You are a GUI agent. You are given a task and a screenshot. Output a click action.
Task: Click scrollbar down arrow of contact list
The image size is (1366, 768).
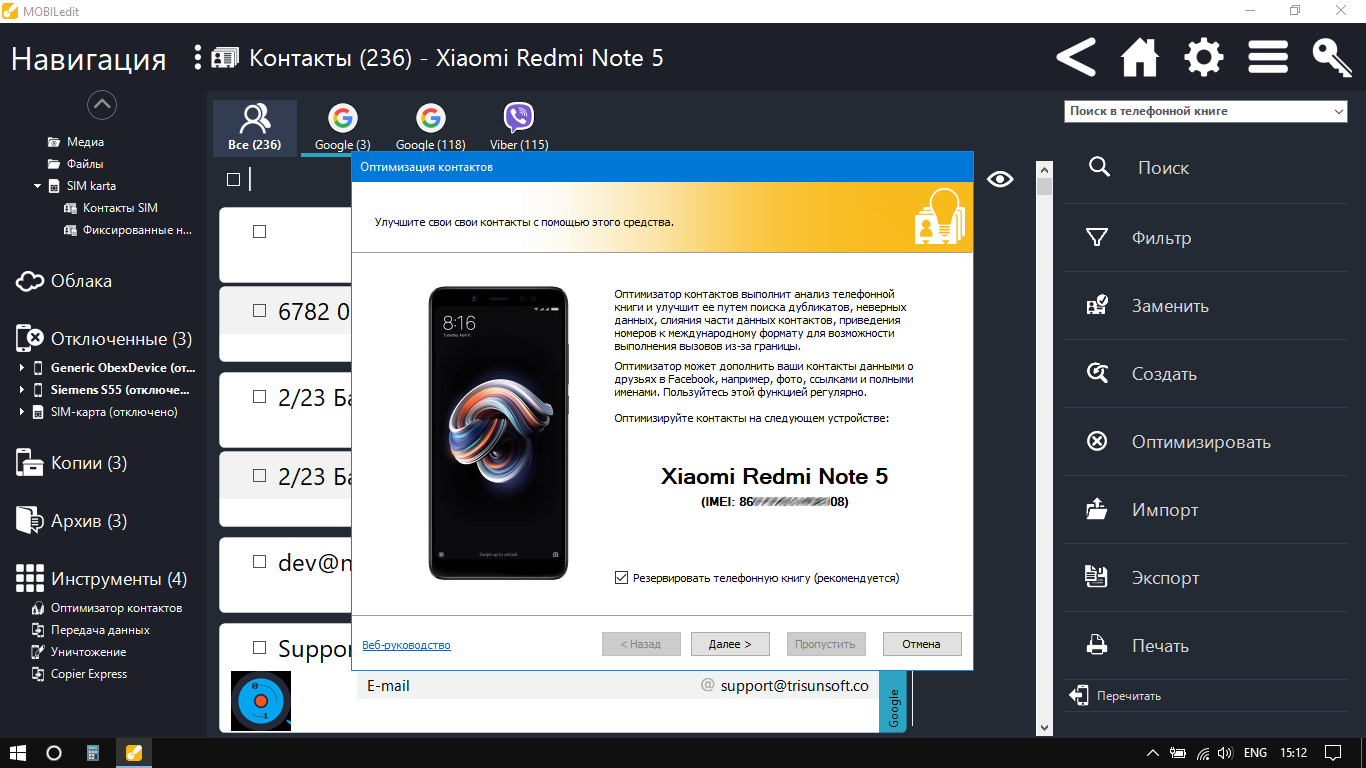pos(1045,727)
